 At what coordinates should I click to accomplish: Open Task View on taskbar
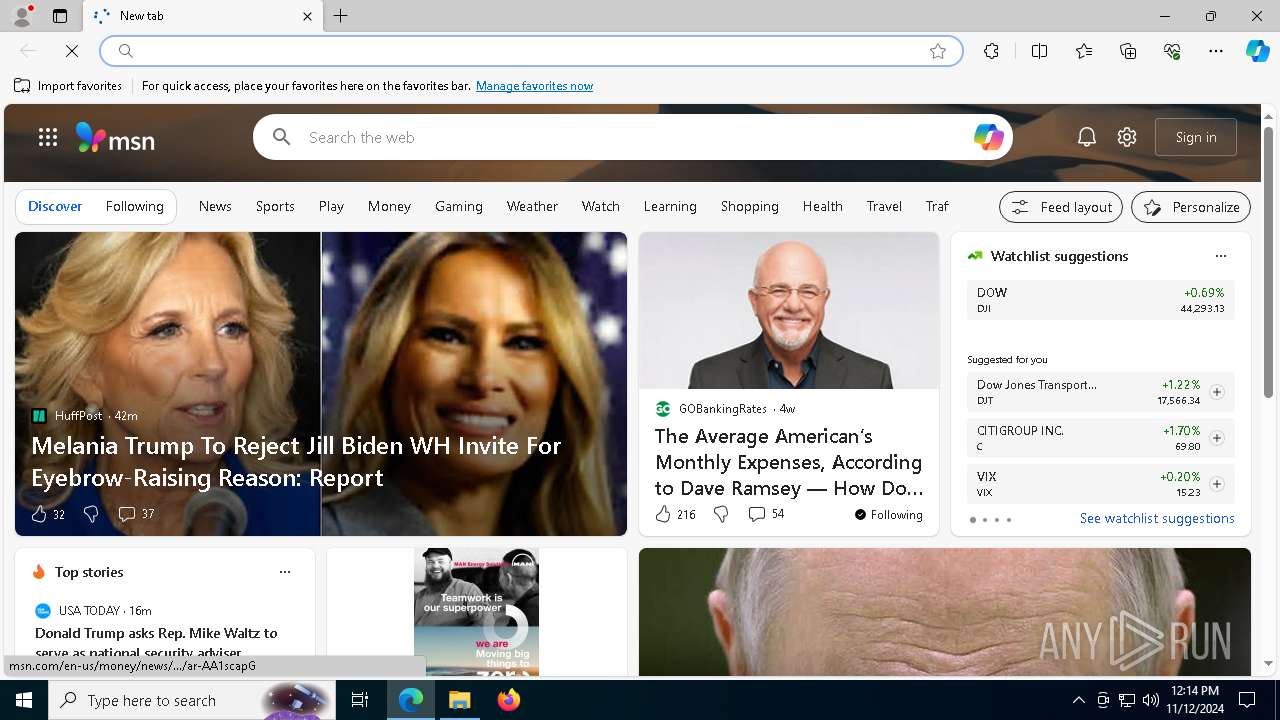click(360, 700)
